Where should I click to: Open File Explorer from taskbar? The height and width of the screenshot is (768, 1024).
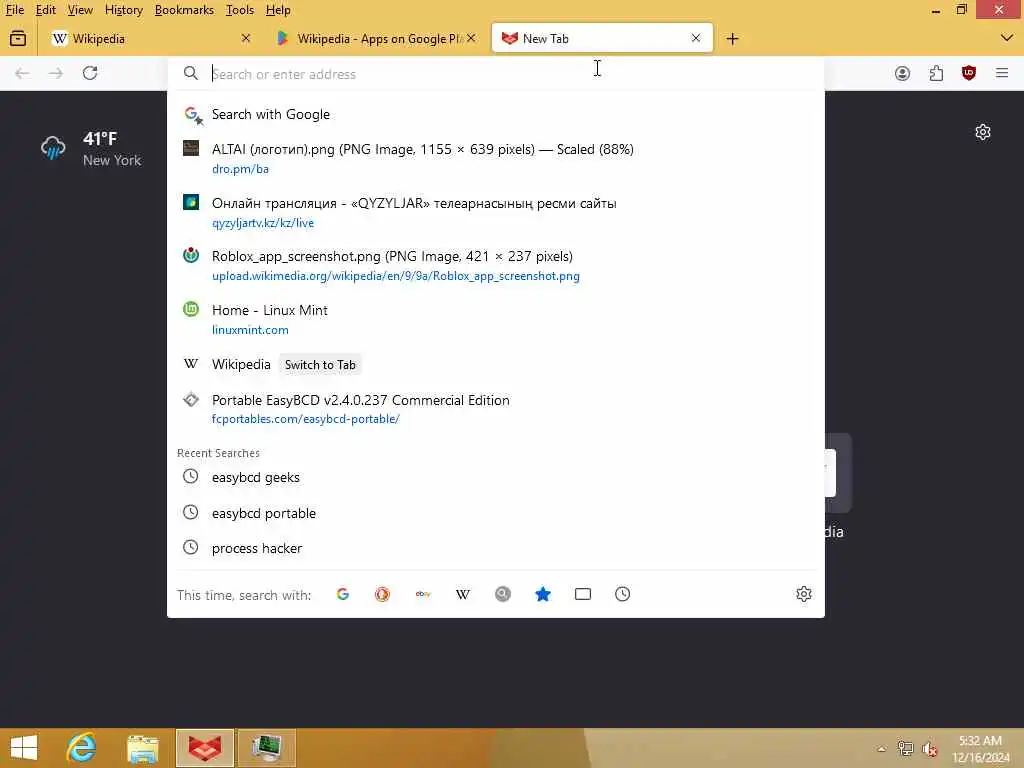(142, 748)
